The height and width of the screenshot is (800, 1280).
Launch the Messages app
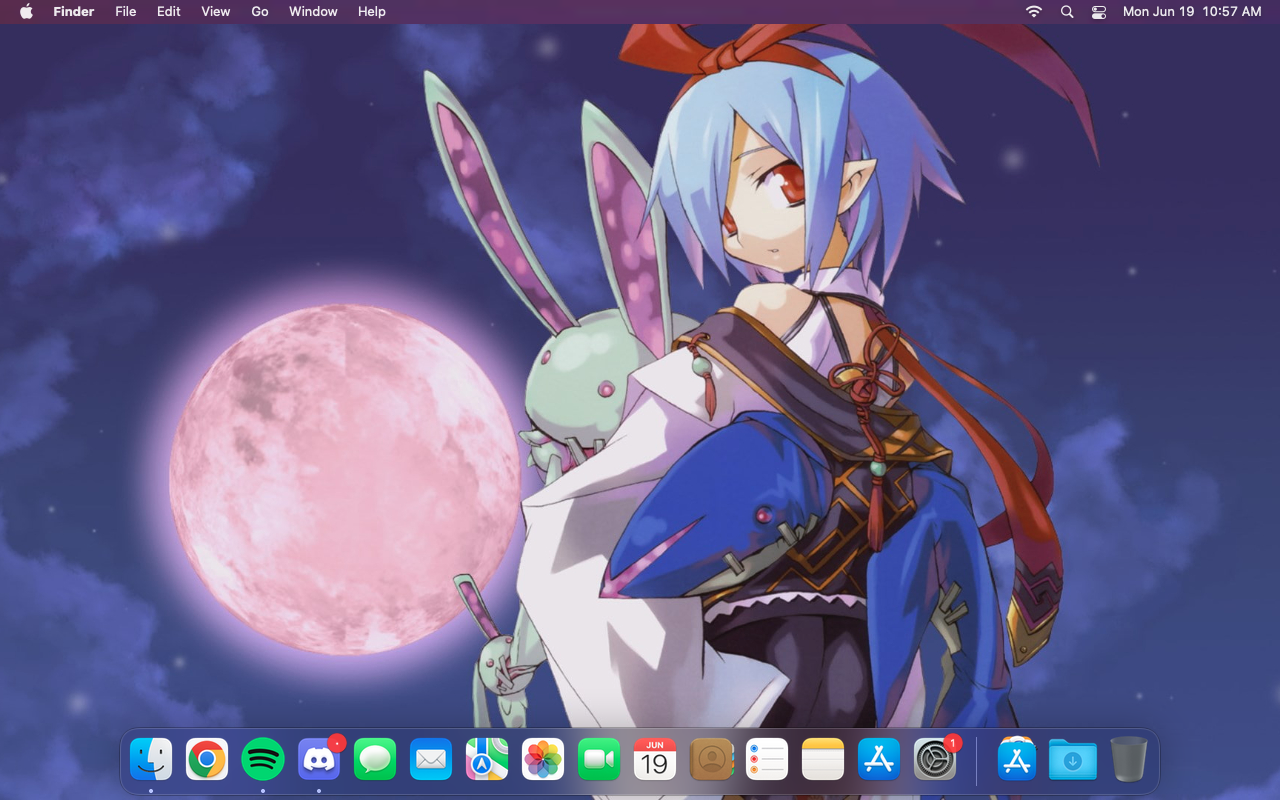click(375, 760)
